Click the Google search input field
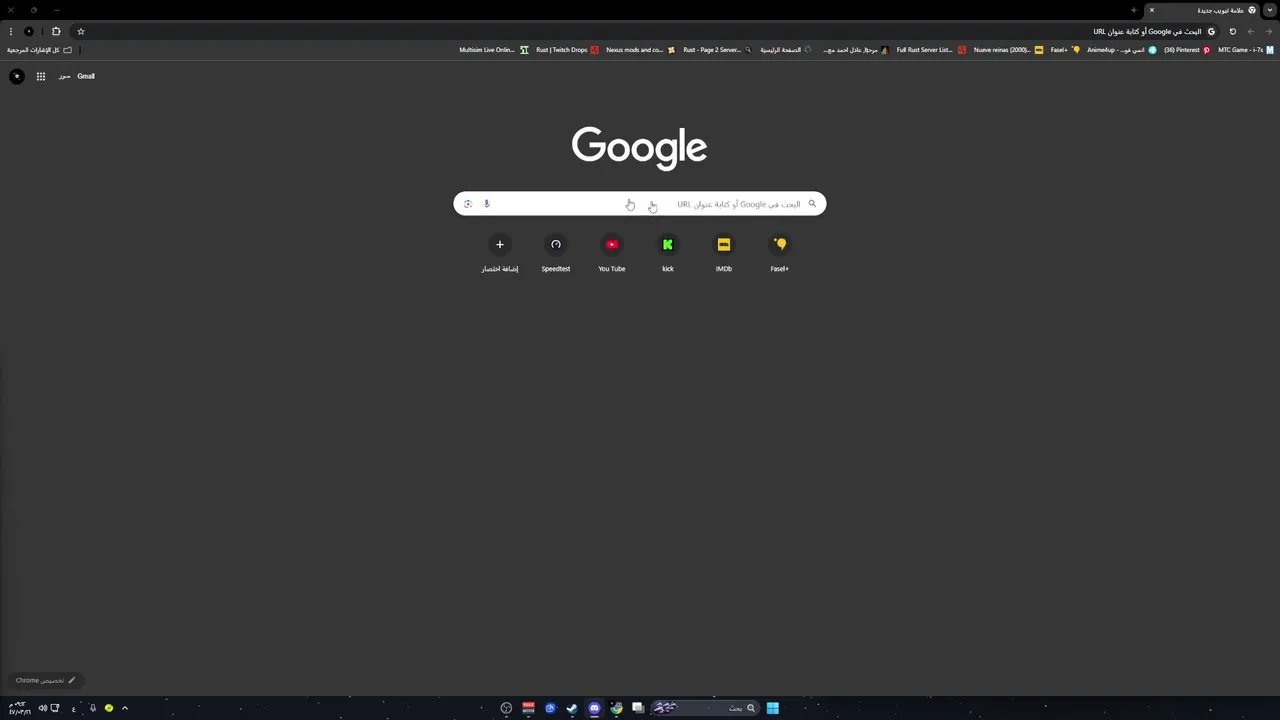The image size is (1280, 720). tap(640, 204)
